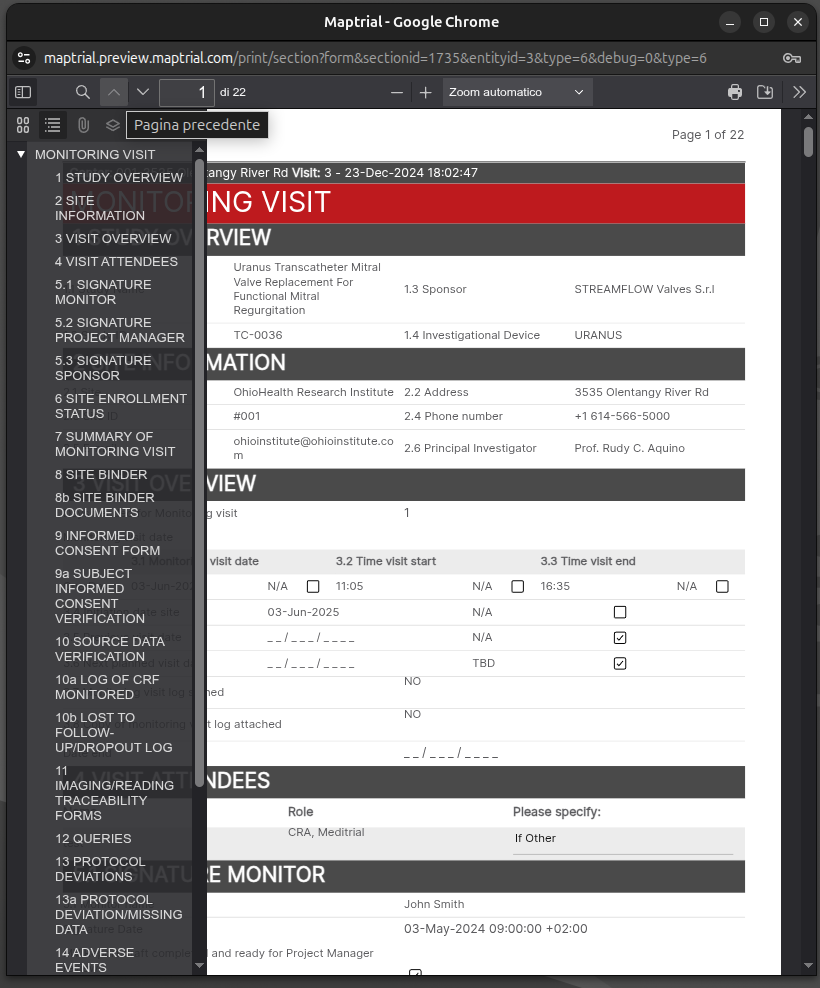
Task: Click the phone number '+1 614-566-5000'
Action: click(622, 416)
